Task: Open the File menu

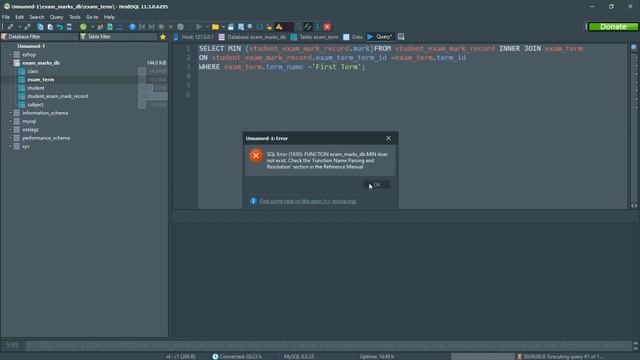Action: pyautogui.click(x=6, y=17)
